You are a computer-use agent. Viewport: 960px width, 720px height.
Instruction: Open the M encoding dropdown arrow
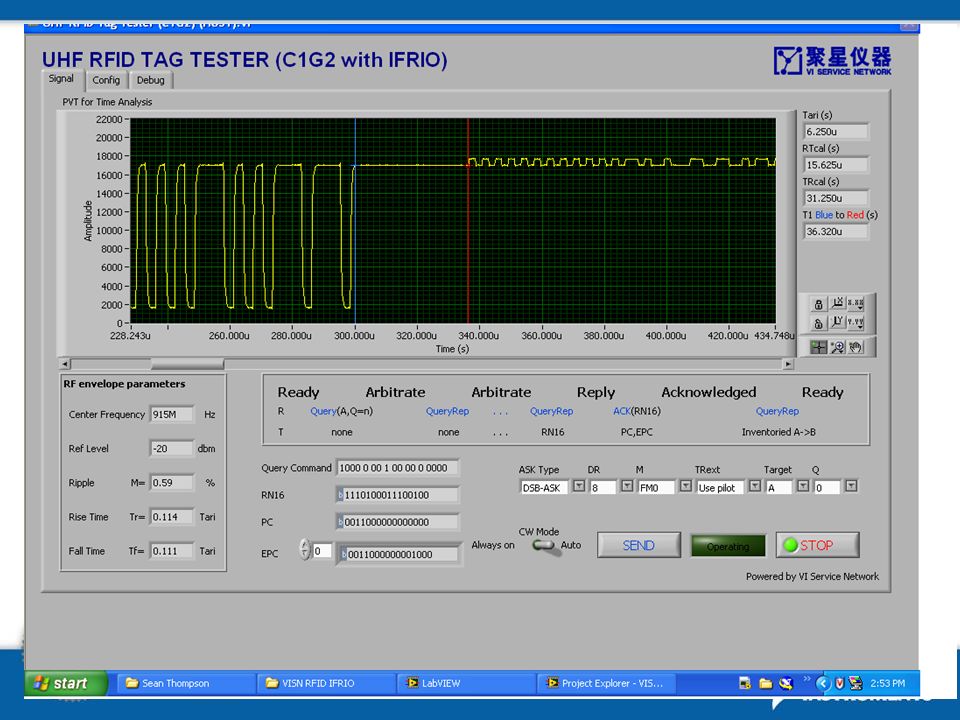(x=686, y=486)
